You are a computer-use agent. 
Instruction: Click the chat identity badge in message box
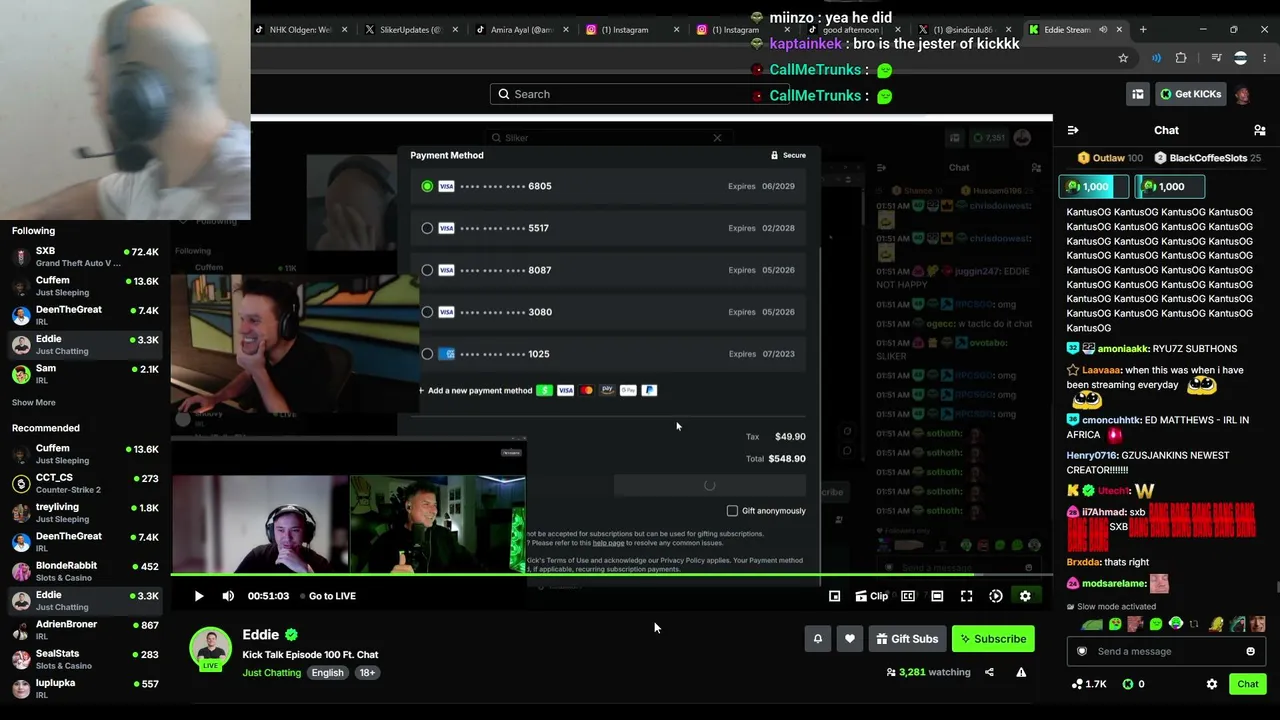pos(1081,651)
